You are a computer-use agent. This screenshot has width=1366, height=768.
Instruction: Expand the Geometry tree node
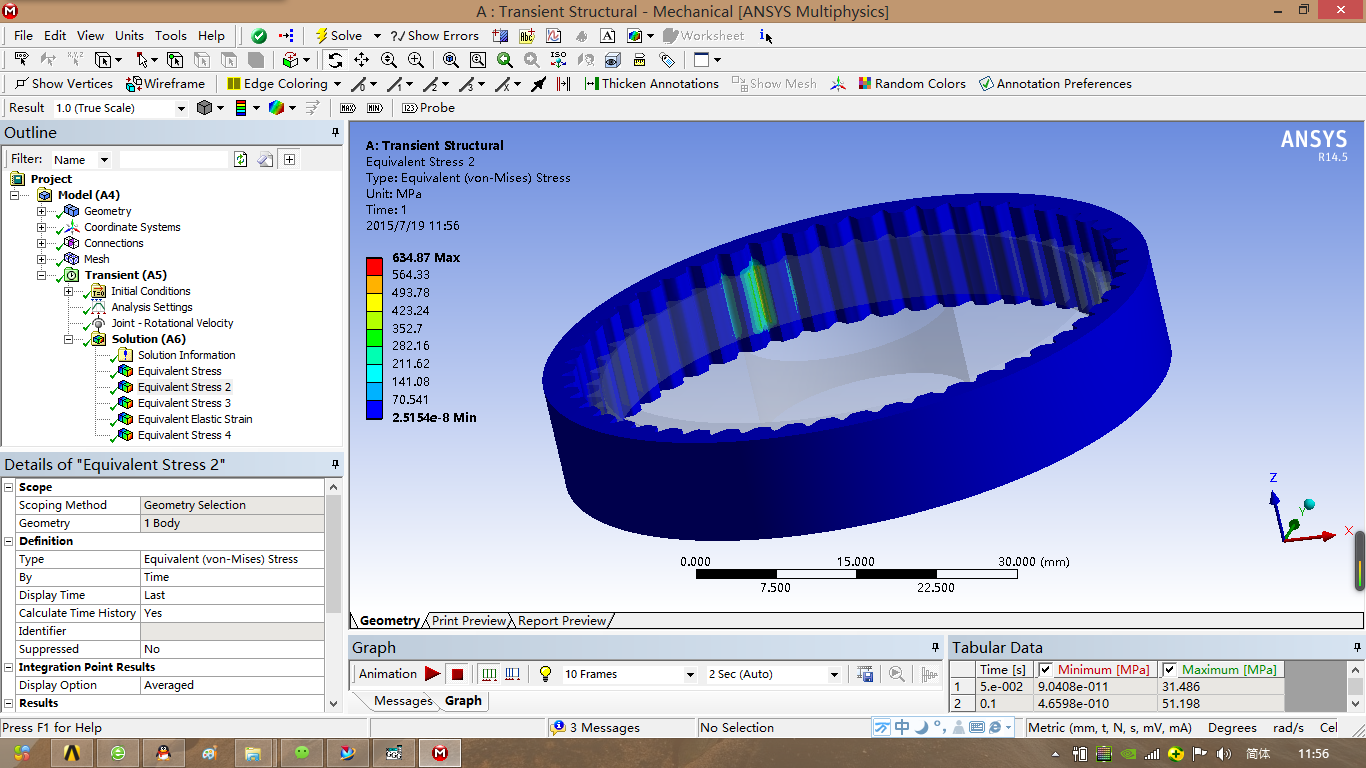tap(42, 211)
